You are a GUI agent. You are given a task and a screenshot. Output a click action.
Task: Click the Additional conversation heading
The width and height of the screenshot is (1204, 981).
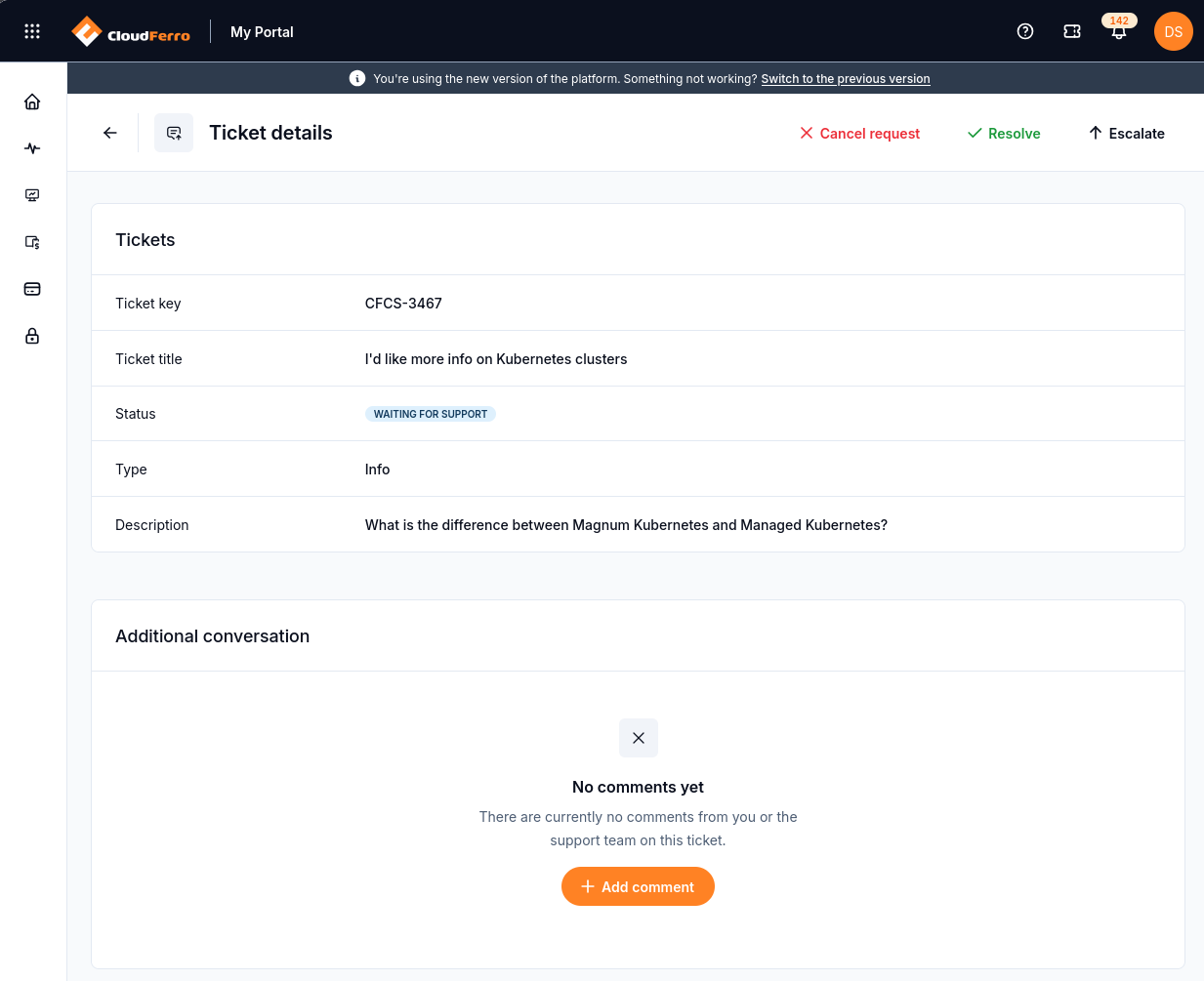click(213, 636)
